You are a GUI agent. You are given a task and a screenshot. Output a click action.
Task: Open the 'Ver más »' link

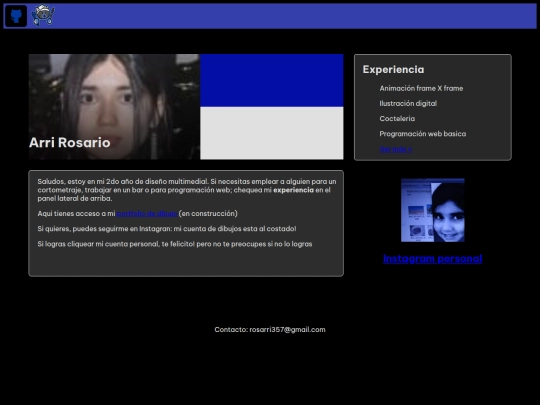point(396,149)
